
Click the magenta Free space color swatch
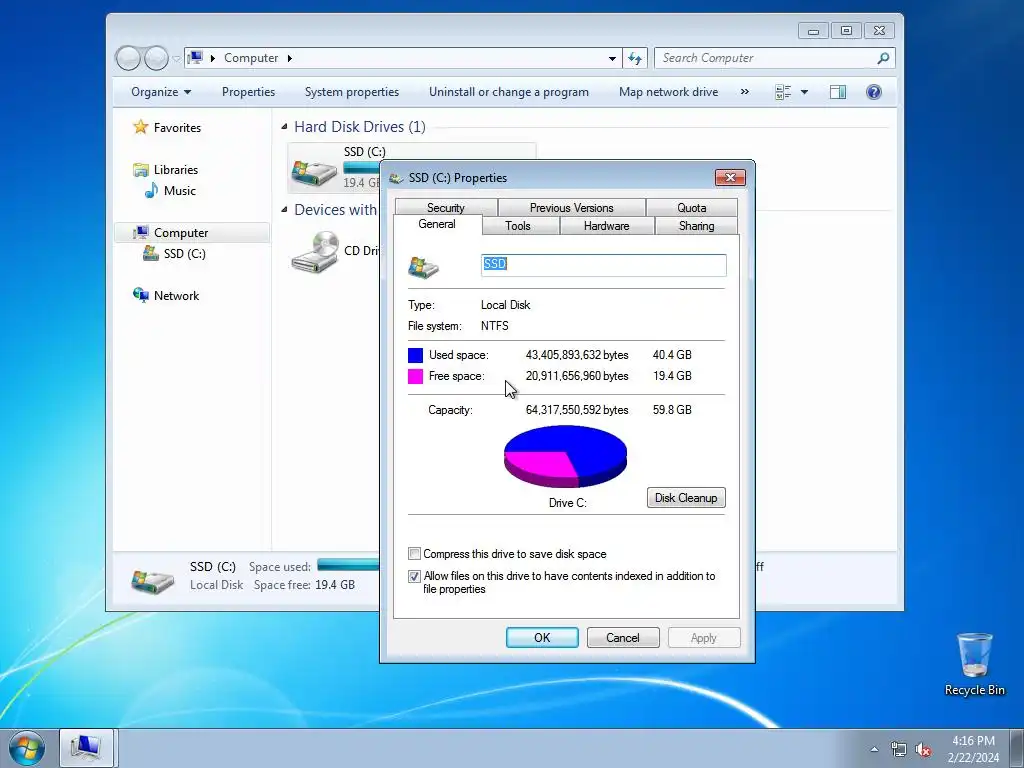point(415,376)
